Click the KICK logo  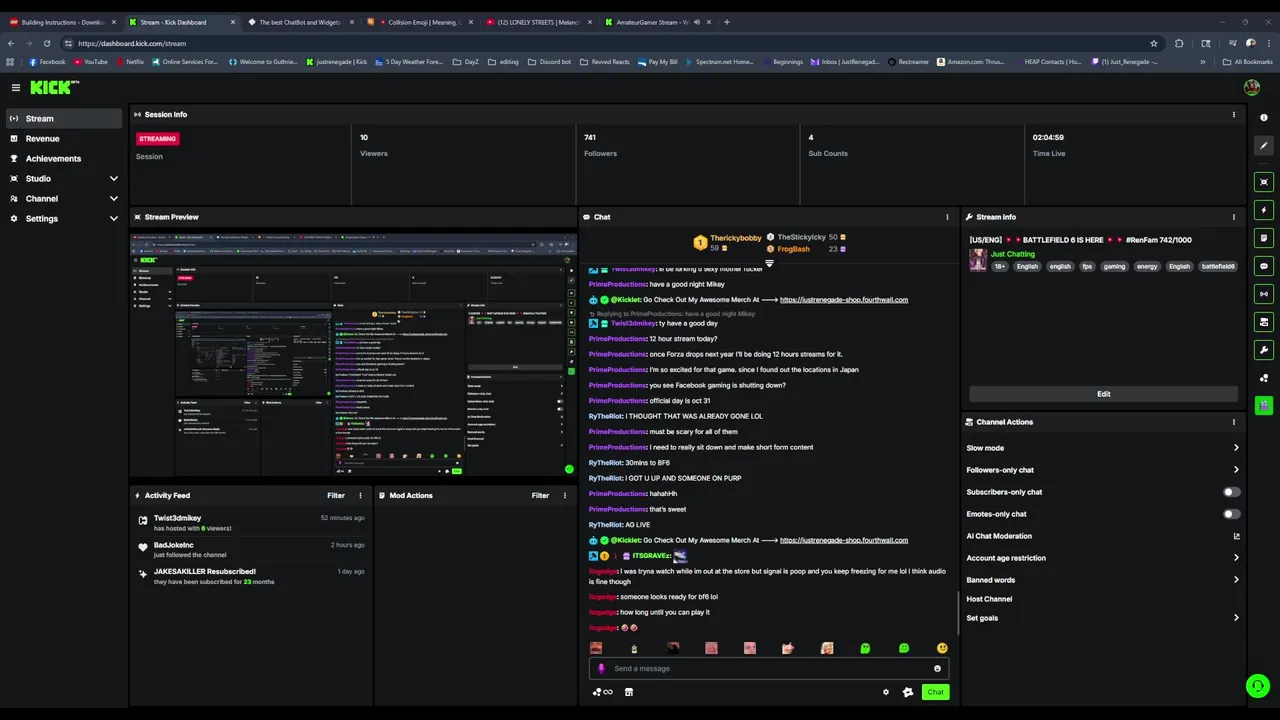(54, 88)
